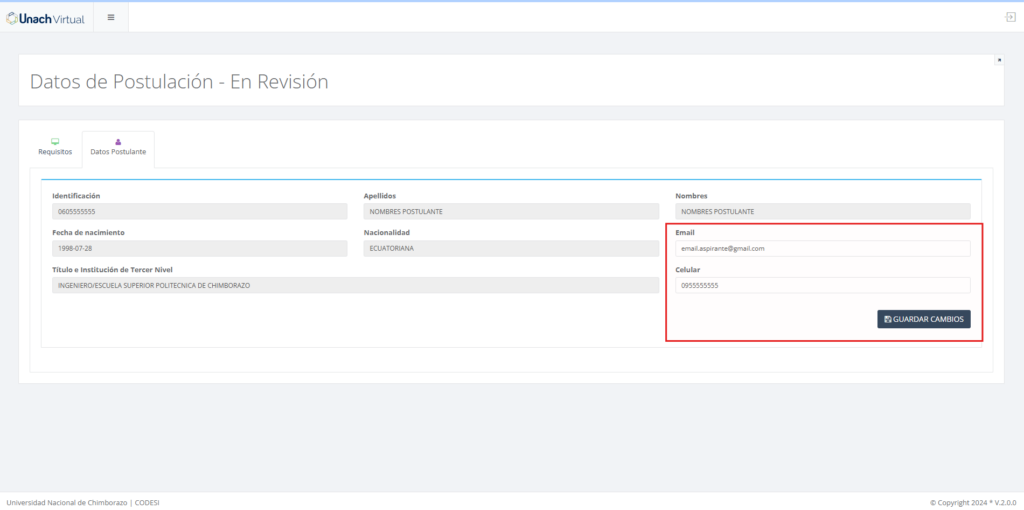The width and height of the screenshot is (1024, 510).
Task: Switch to the Requisitos tab
Action: click(x=55, y=152)
